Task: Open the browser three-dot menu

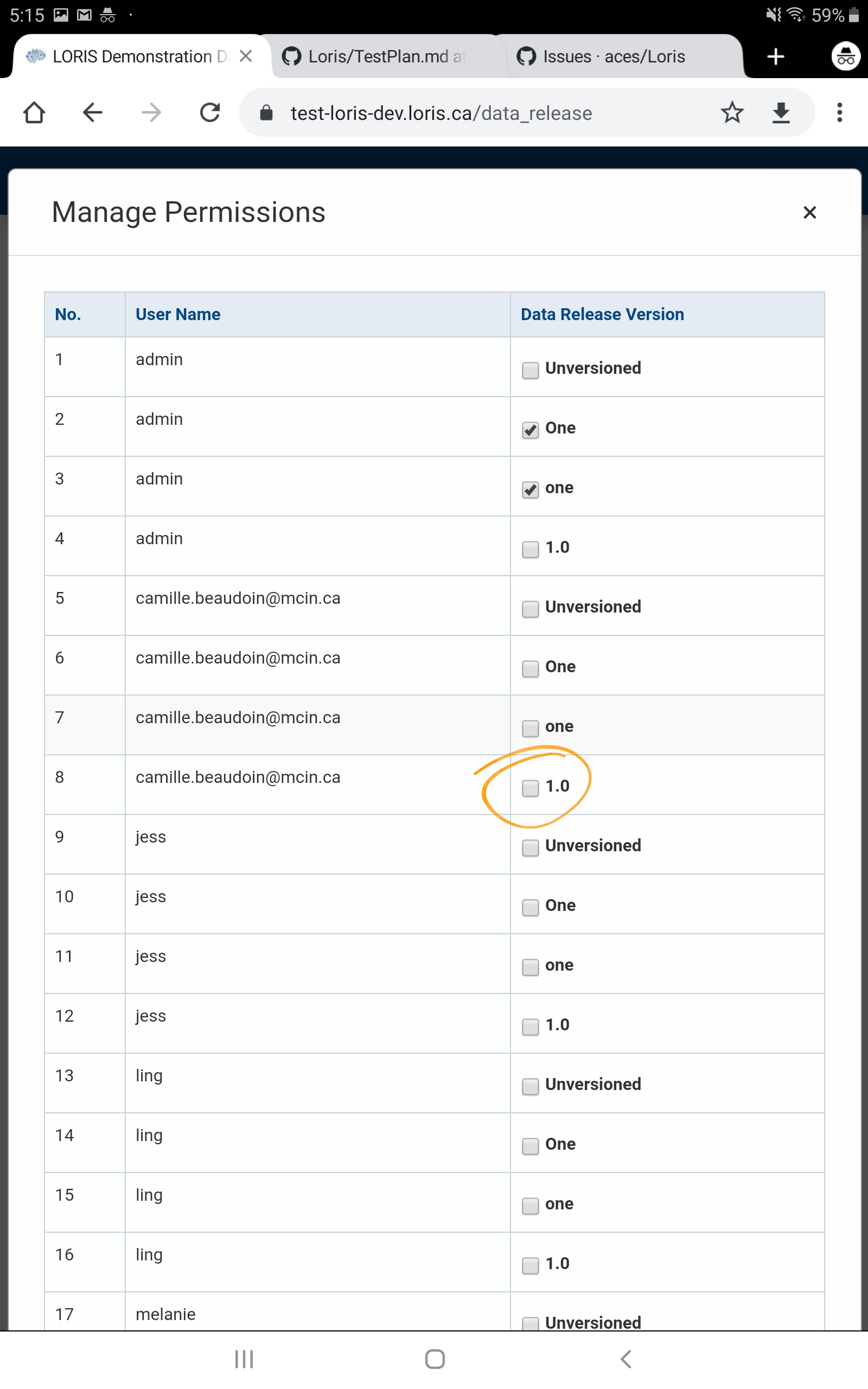Action: click(839, 112)
